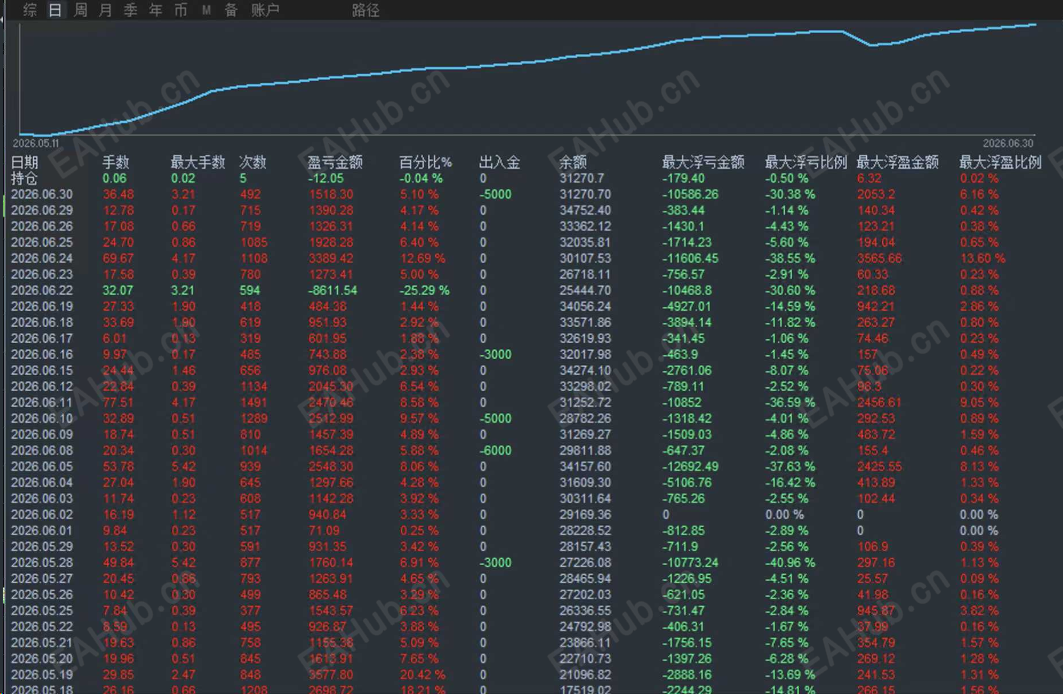Click the percentage 20.42 %
Image resolution: width=1063 pixels, height=694 pixels.
(422, 675)
